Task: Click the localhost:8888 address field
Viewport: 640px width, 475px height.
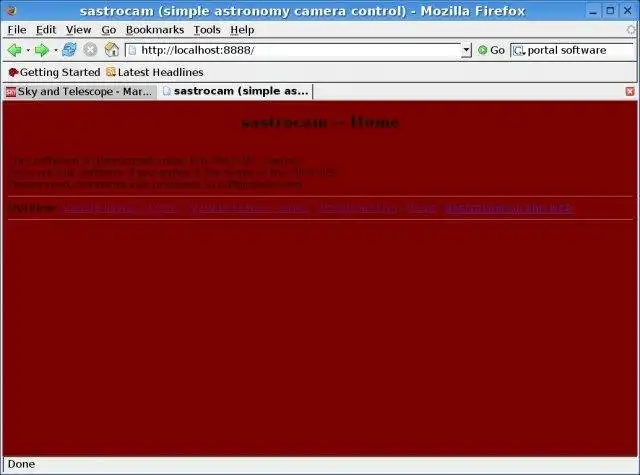Action: point(298,50)
